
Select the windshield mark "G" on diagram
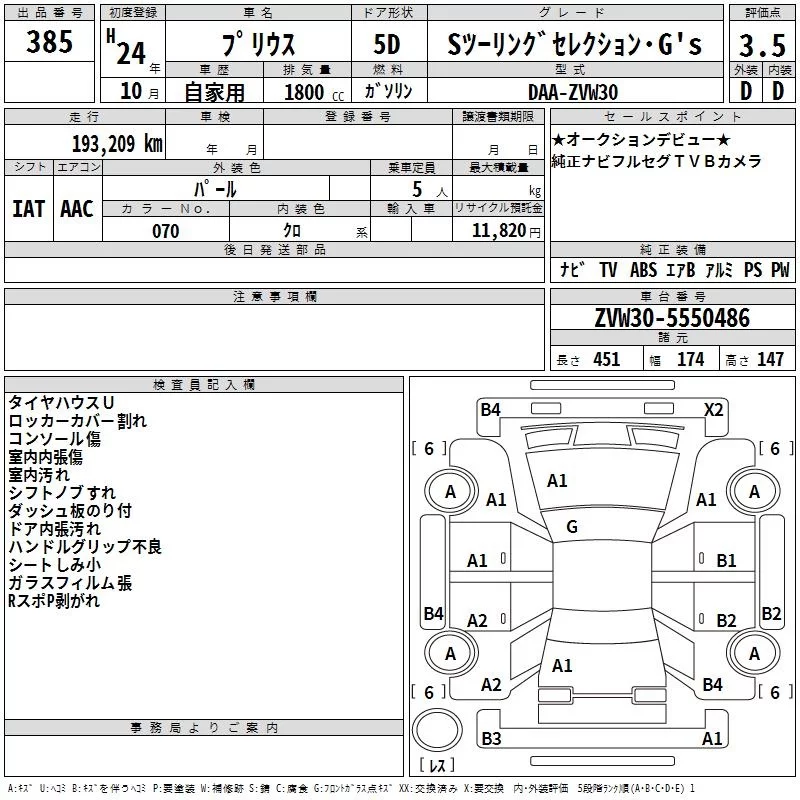pyautogui.click(x=572, y=527)
